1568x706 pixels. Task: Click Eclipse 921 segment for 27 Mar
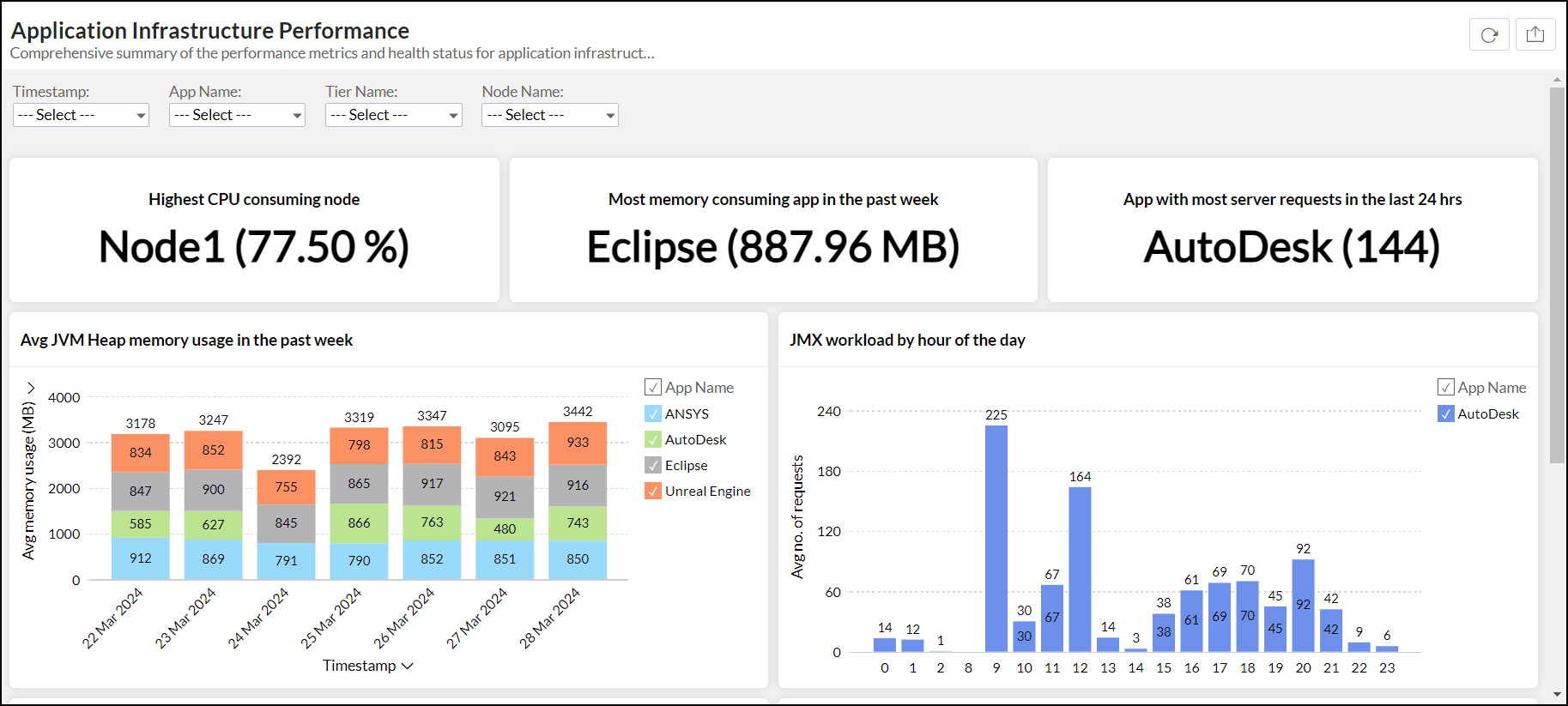505,498
